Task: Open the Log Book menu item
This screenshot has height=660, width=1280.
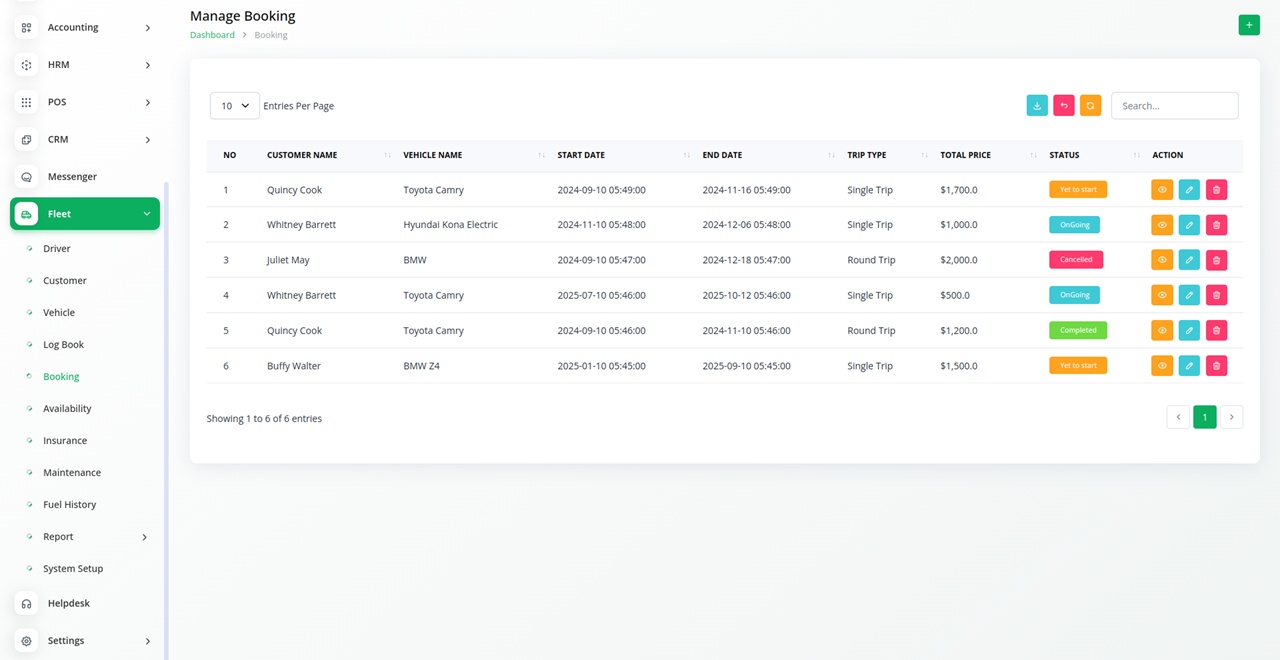Action: pos(63,345)
